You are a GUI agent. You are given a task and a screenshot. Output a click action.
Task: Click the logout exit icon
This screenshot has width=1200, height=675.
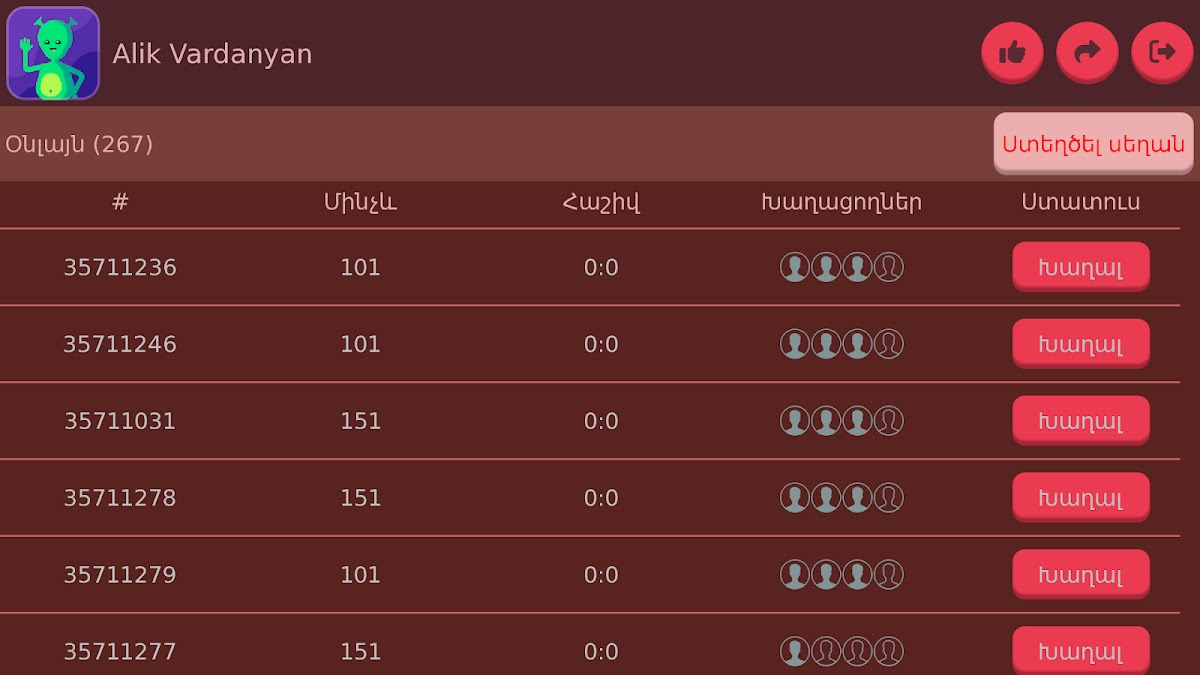click(1162, 52)
